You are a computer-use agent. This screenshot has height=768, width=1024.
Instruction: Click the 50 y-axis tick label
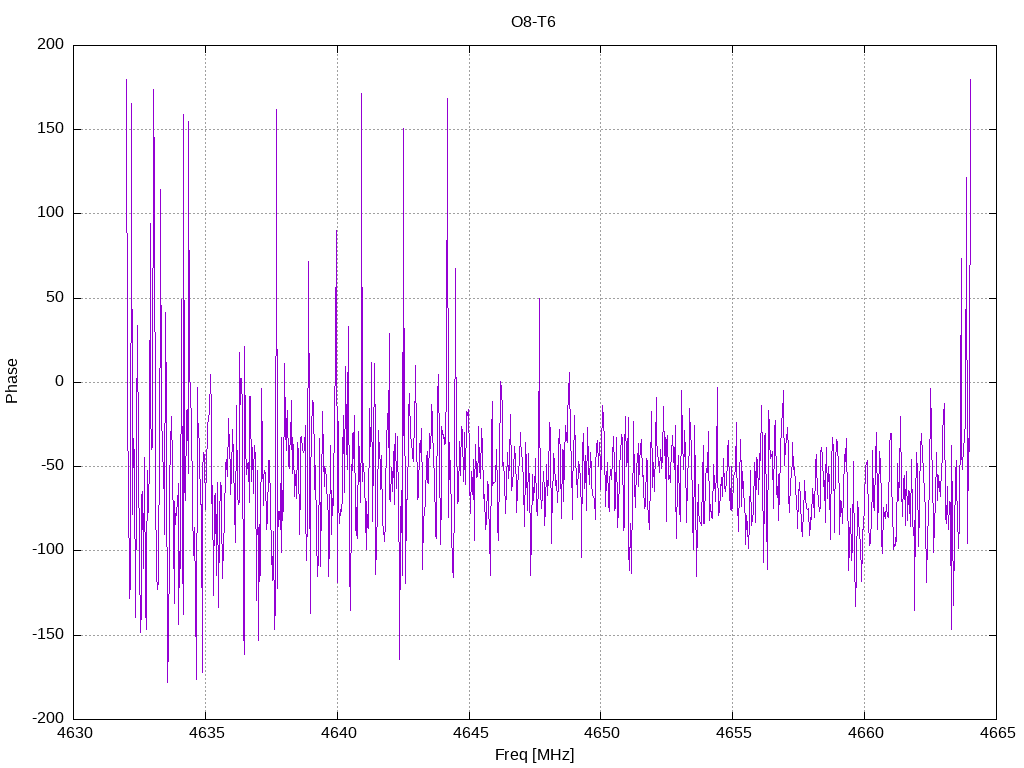tap(56, 298)
